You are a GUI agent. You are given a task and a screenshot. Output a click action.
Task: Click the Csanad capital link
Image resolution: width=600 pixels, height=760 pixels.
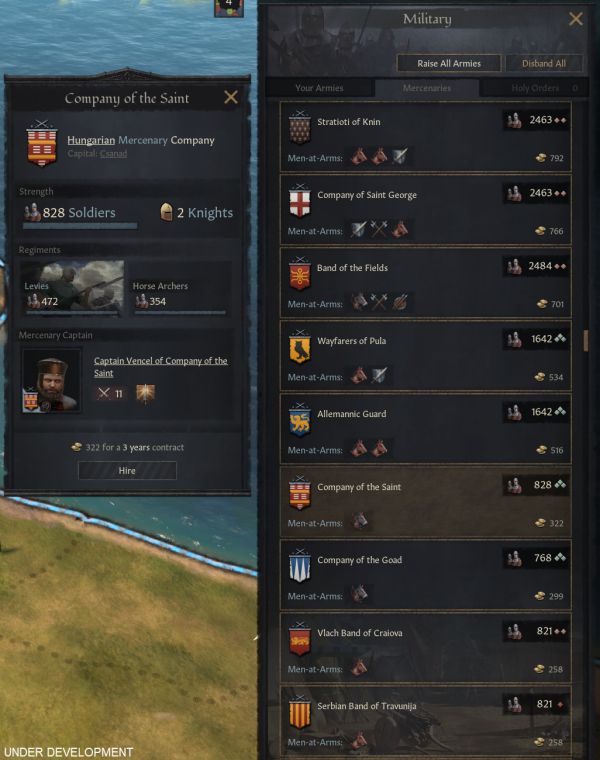(113, 153)
